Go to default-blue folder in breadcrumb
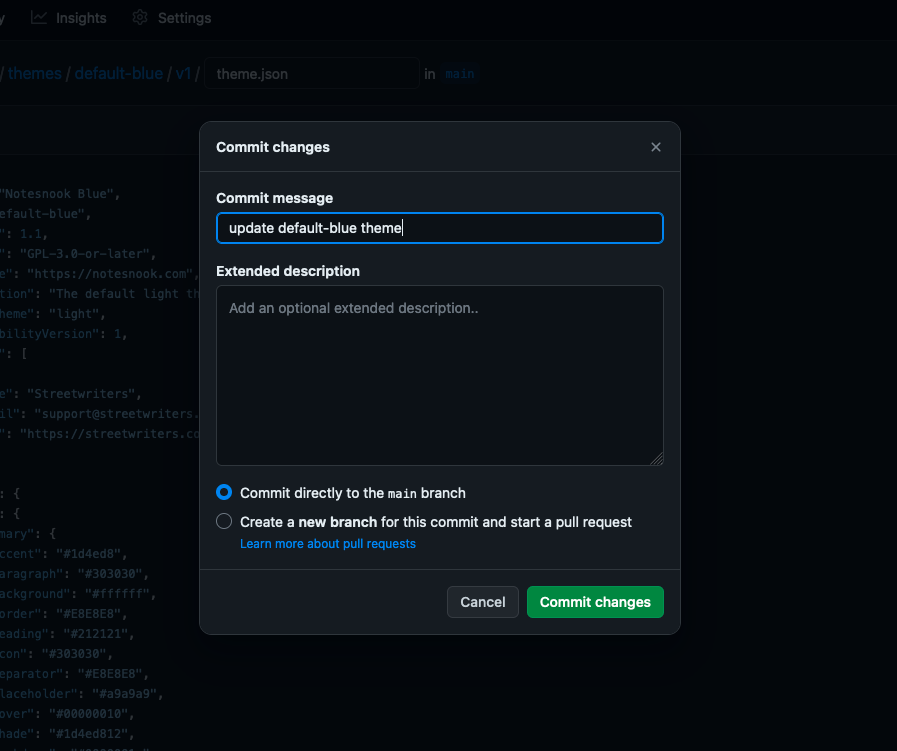 pos(118,74)
